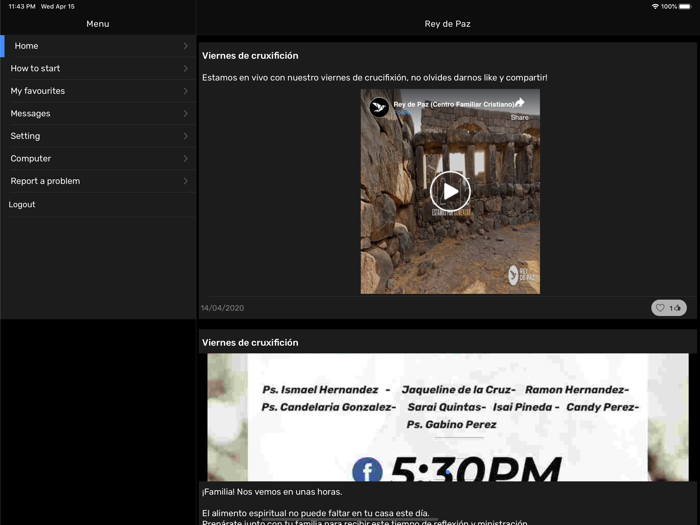The height and width of the screenshot is (525, 700).
Task: Click the Facebook logo in banner
Action: coord(367,469)
